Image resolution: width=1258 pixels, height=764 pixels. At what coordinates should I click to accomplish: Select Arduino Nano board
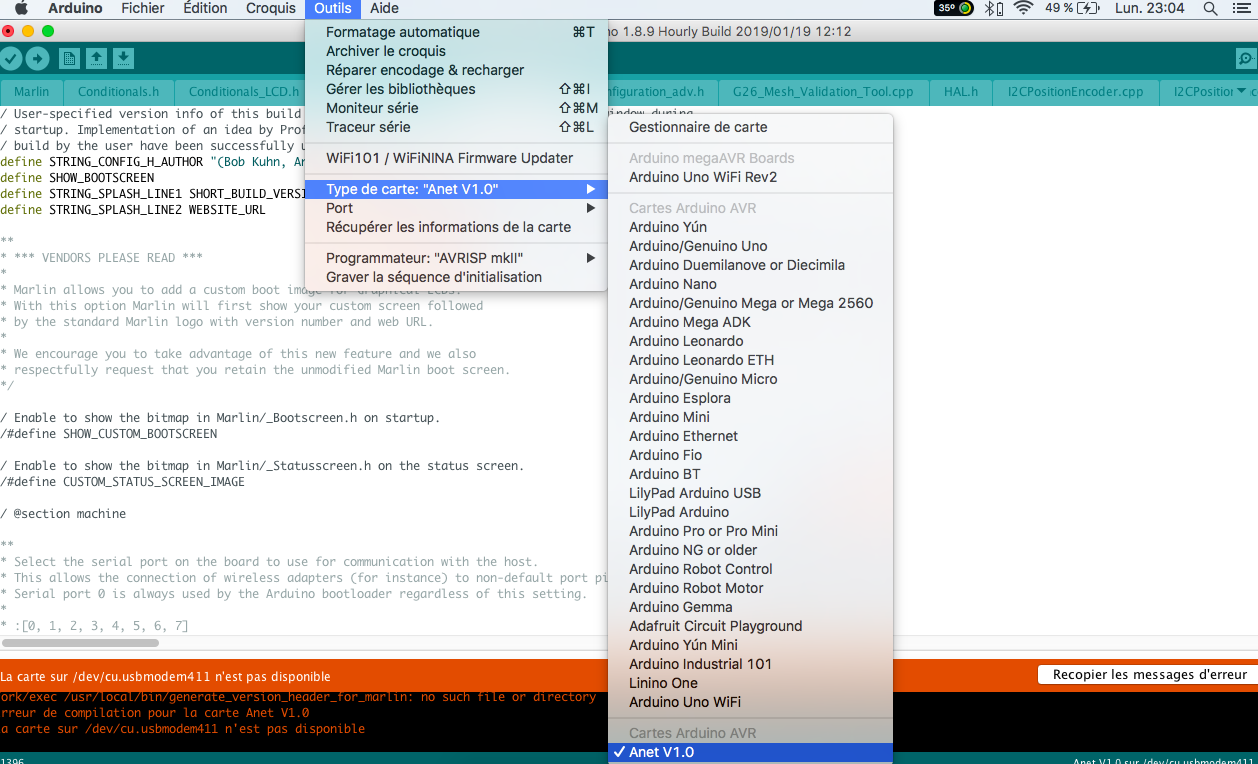tap(750, 284)
